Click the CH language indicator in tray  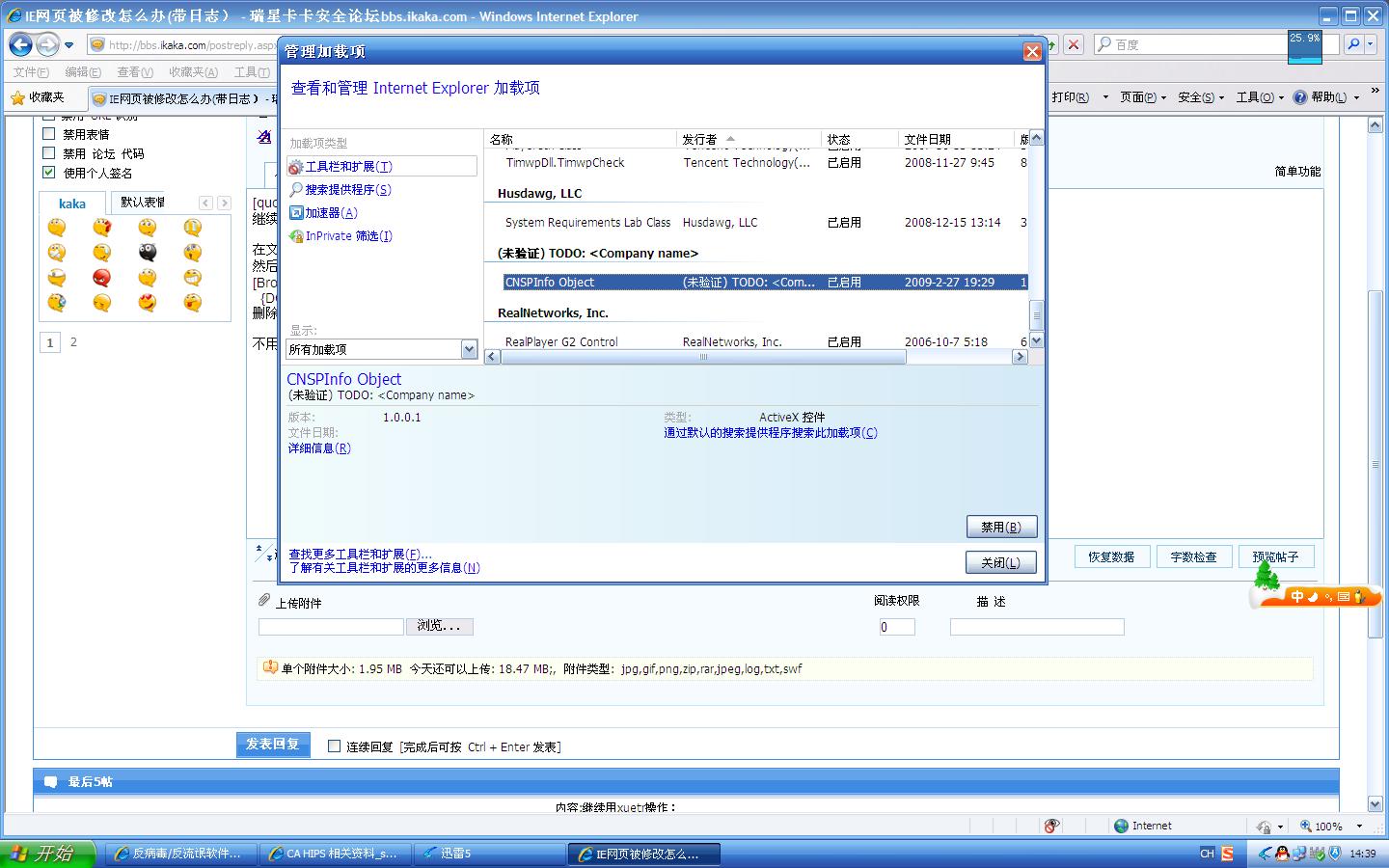pos(1207,854)
